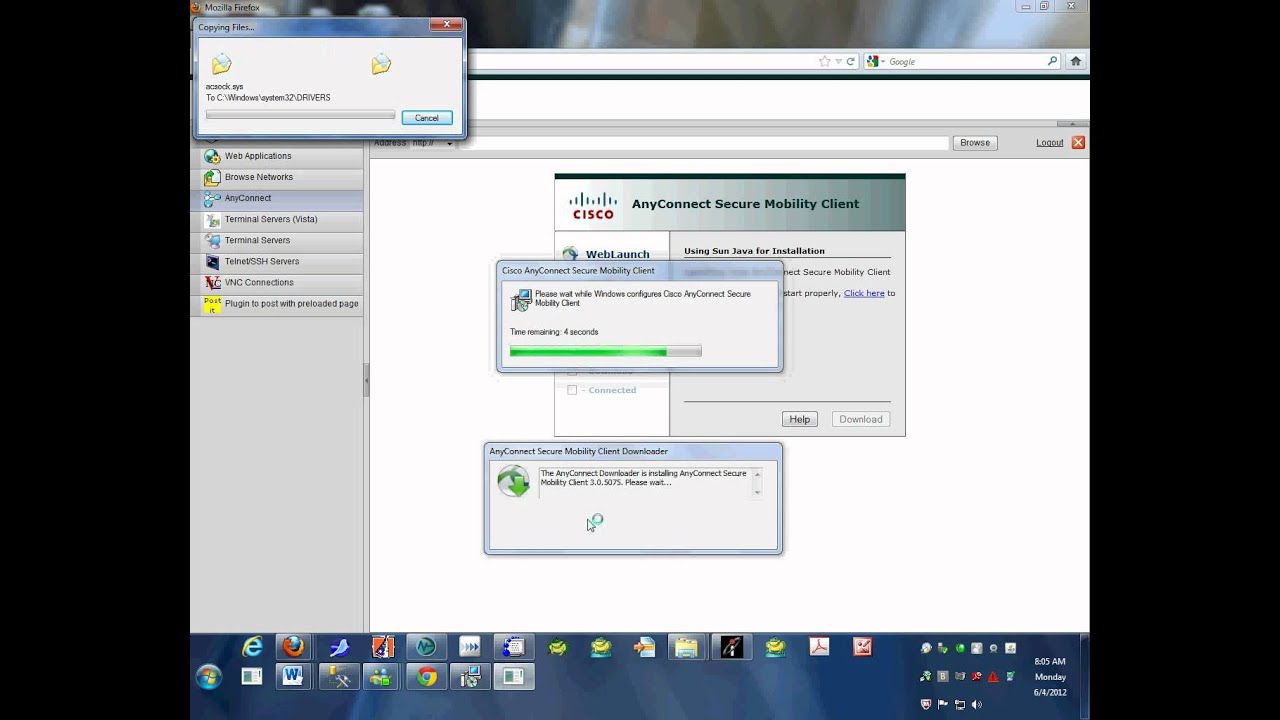Click the Telnet/SSH Servers console icon
This screenshot has width=1280, height=720.
212,261
